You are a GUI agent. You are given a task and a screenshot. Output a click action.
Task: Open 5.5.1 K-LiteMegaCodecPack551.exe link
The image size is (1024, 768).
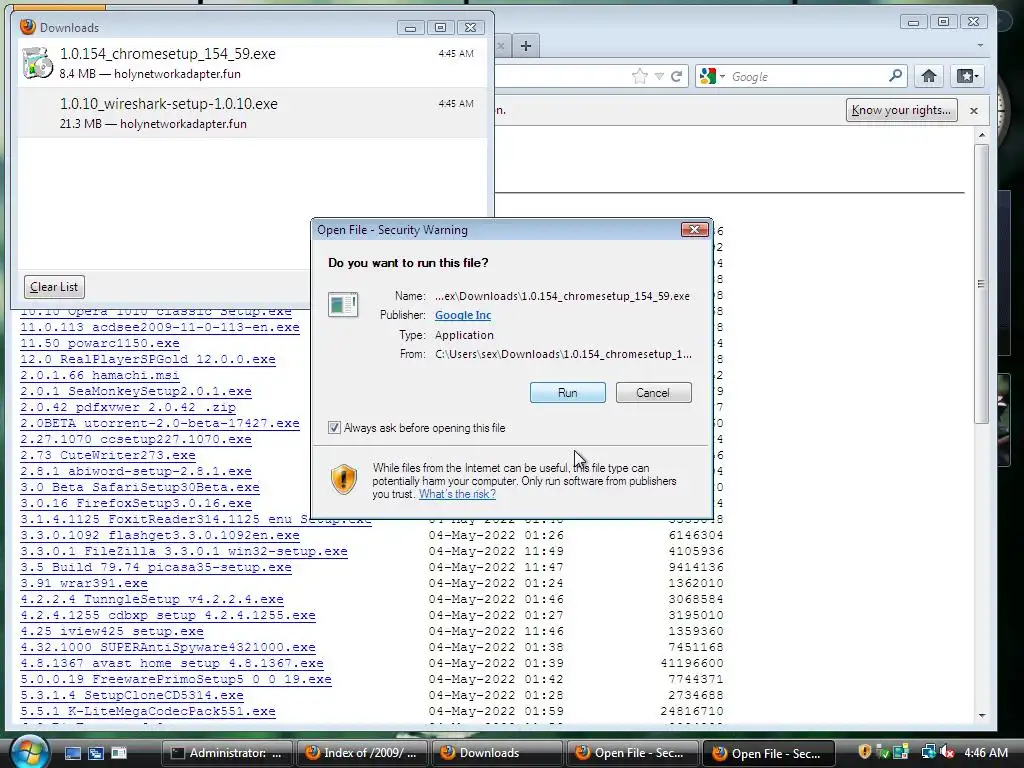tap(148, 711)
